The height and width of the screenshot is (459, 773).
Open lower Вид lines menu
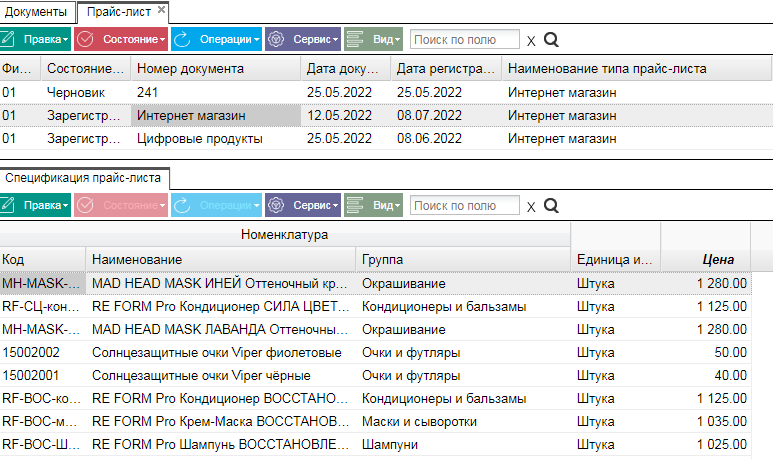[x=373, y=205]
